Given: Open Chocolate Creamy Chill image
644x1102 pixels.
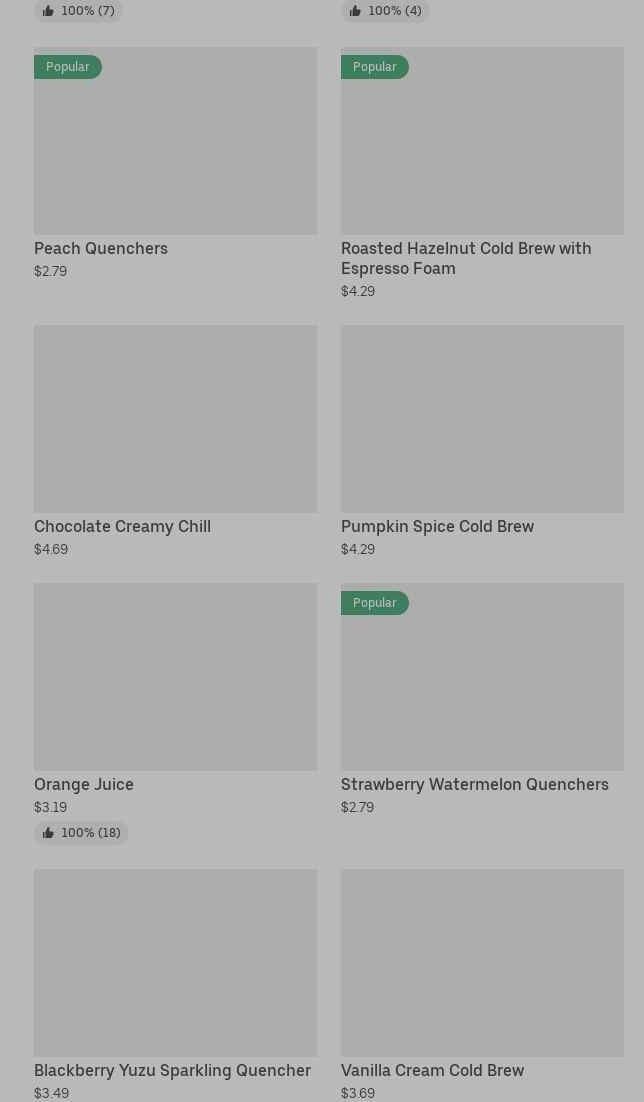Looking at the screenshot, I should [x=175, y=418].
